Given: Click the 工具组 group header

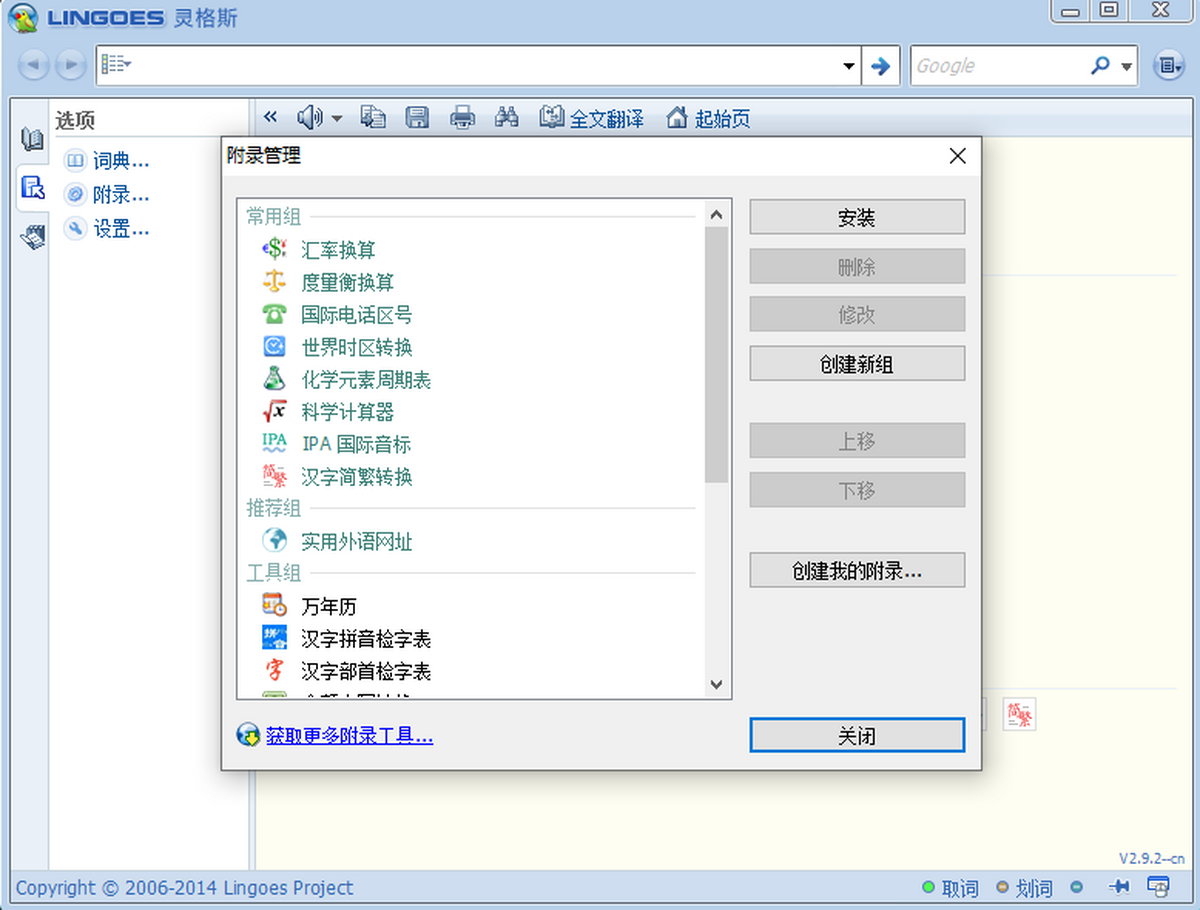Looking at the screenshot, I should (274, 573).
